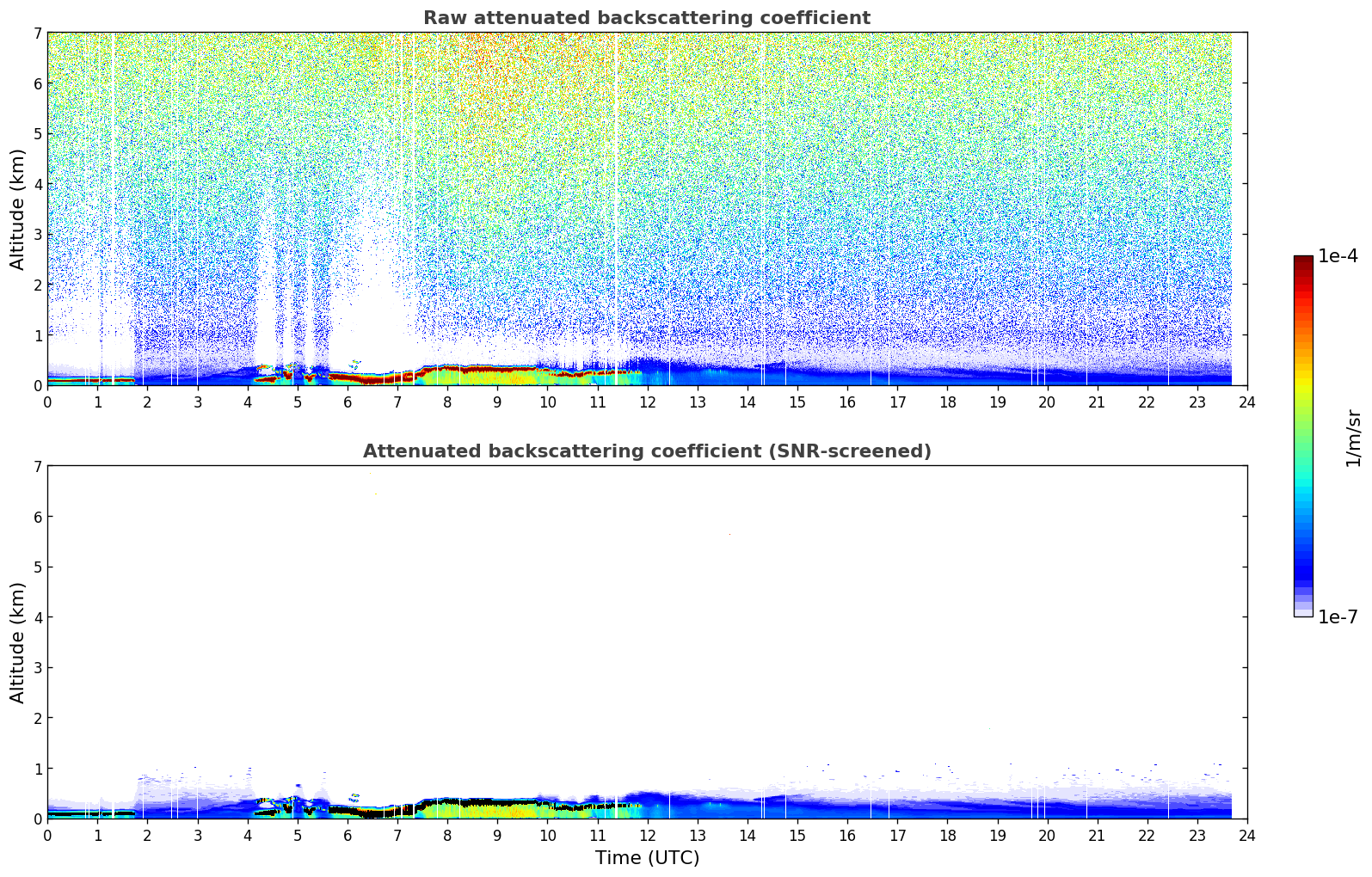Viewport: 1372px width, 877px height.
Task: Click tick label 24 on the lower time axis
Action: [1247, 836]
